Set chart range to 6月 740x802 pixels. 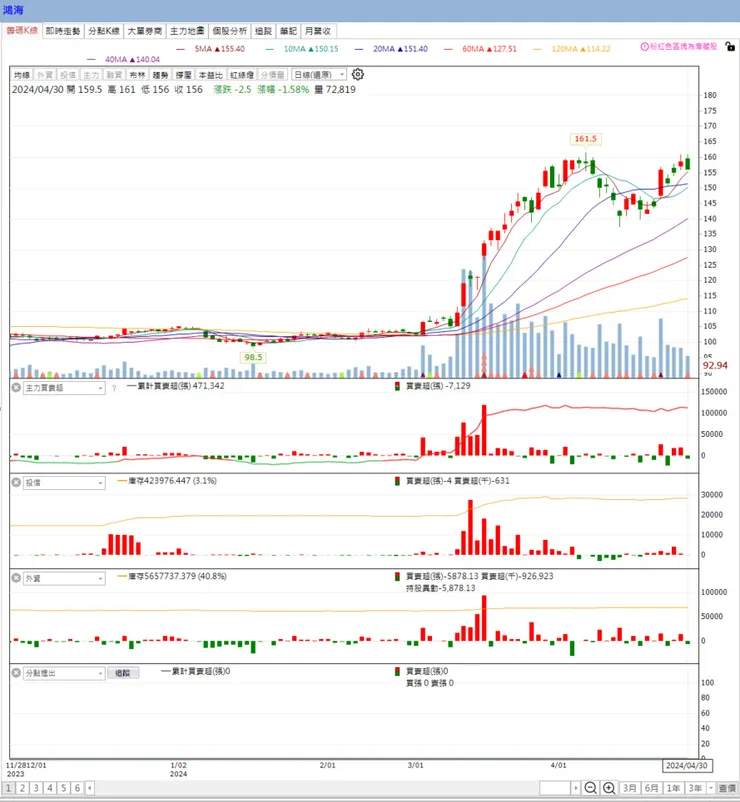click(x=652, y=788)
